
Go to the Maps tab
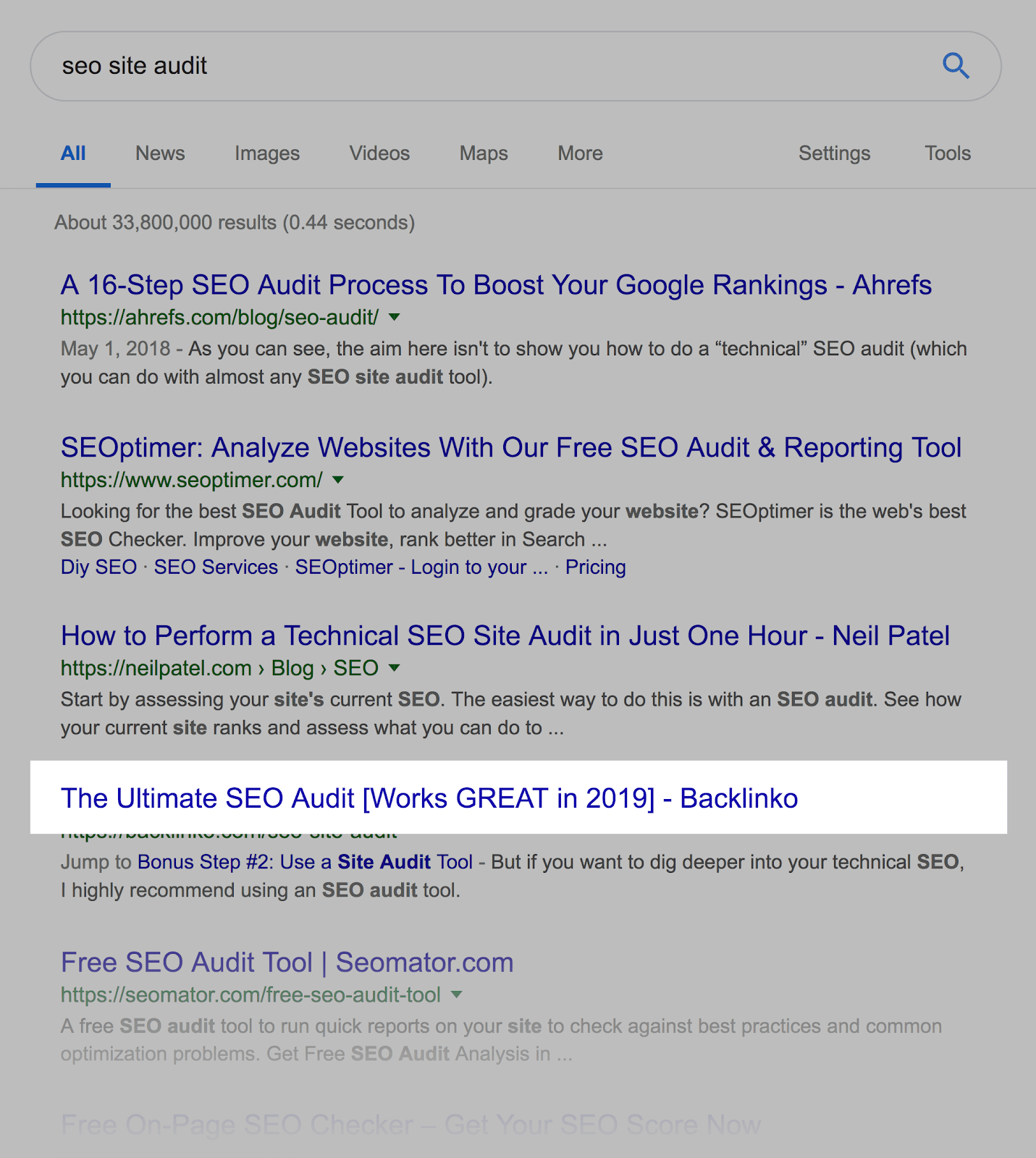pyautogui.click(x=484, y=153)
